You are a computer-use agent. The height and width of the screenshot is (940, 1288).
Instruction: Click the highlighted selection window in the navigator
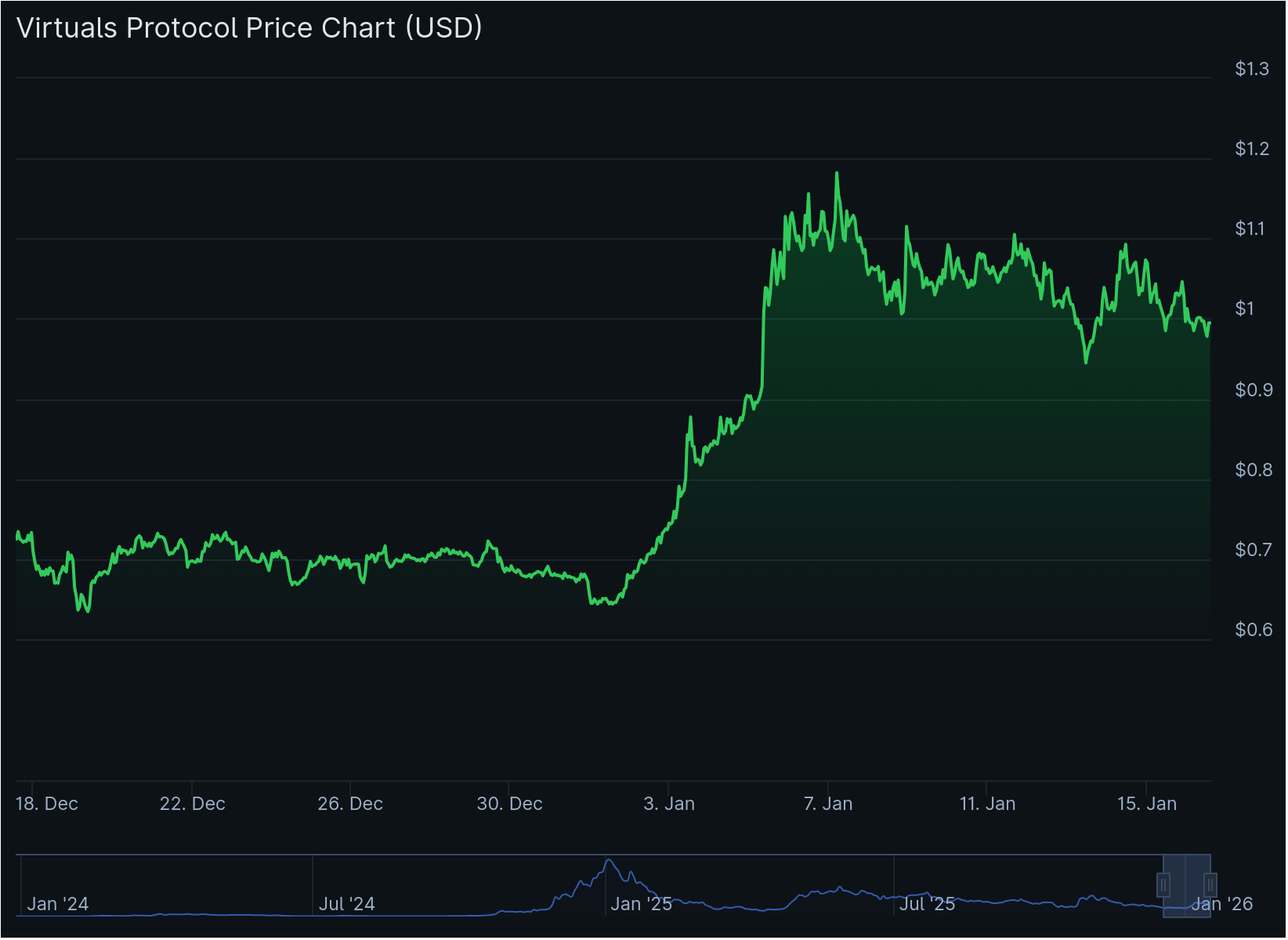coord(1187,885)
